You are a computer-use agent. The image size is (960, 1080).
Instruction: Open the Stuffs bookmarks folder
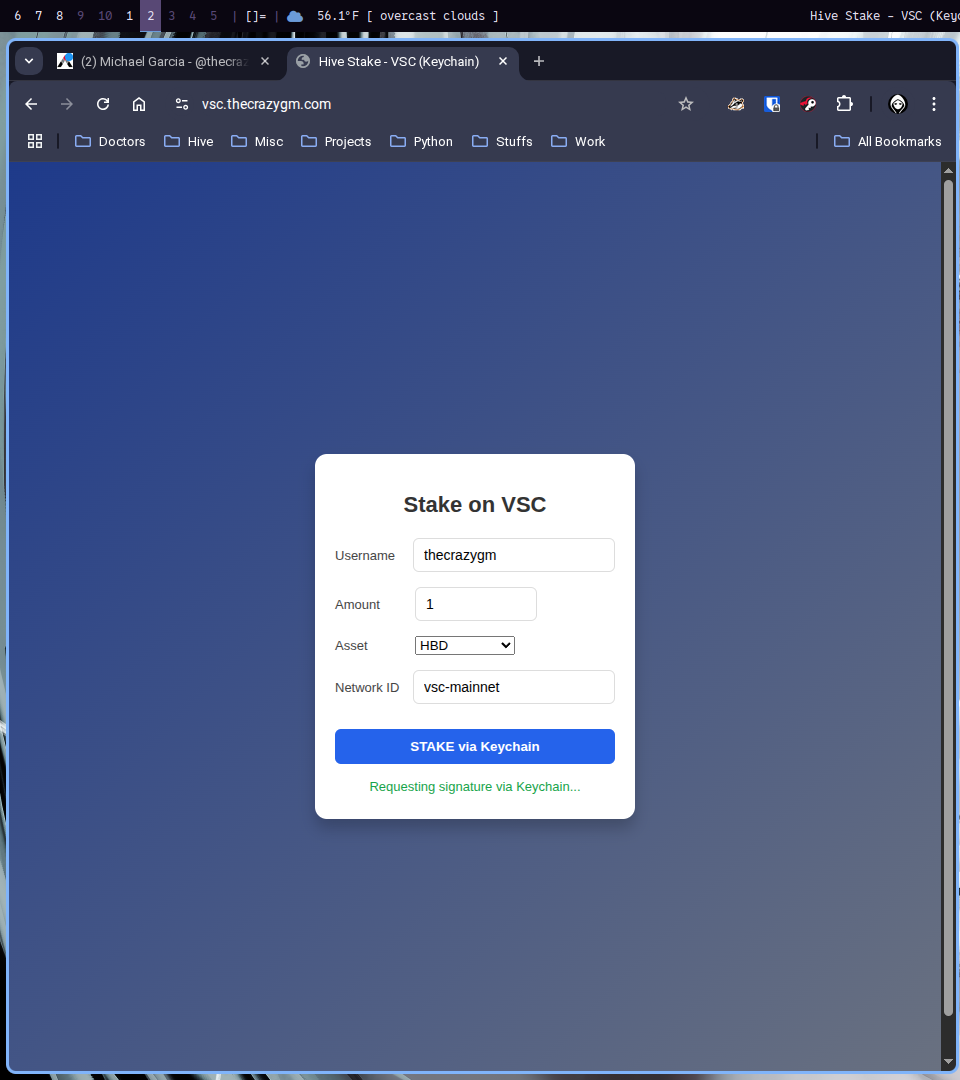[502, 141]
